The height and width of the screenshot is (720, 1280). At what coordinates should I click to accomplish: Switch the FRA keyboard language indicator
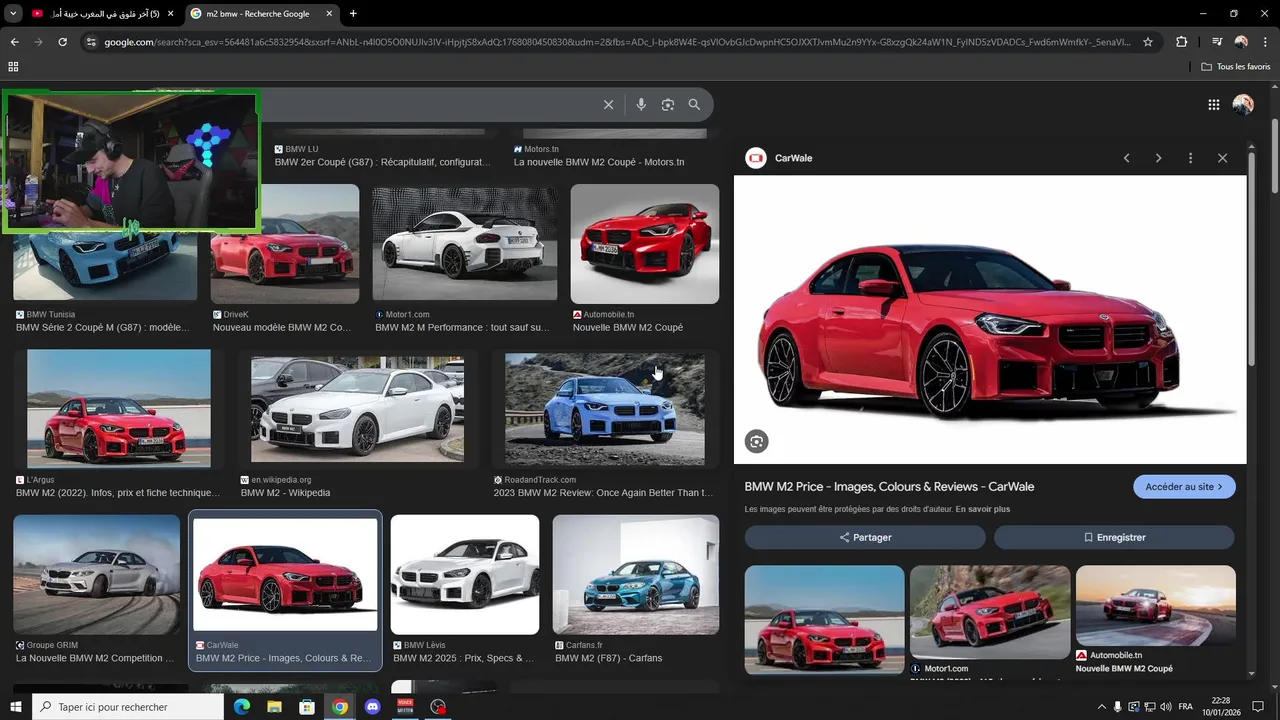tap(1185, 707)
